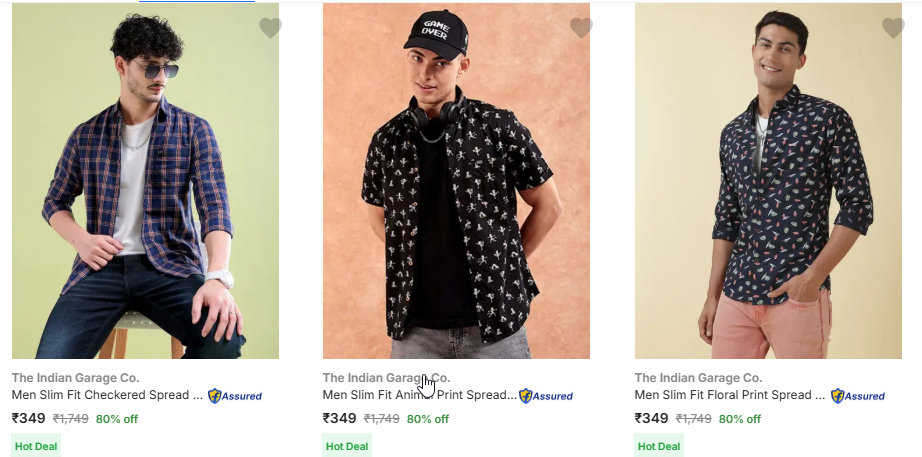Open Men Slim Fit Animal Print title
Image resolution: width=922 pixels, height=457 pixels.
[418, 395]
